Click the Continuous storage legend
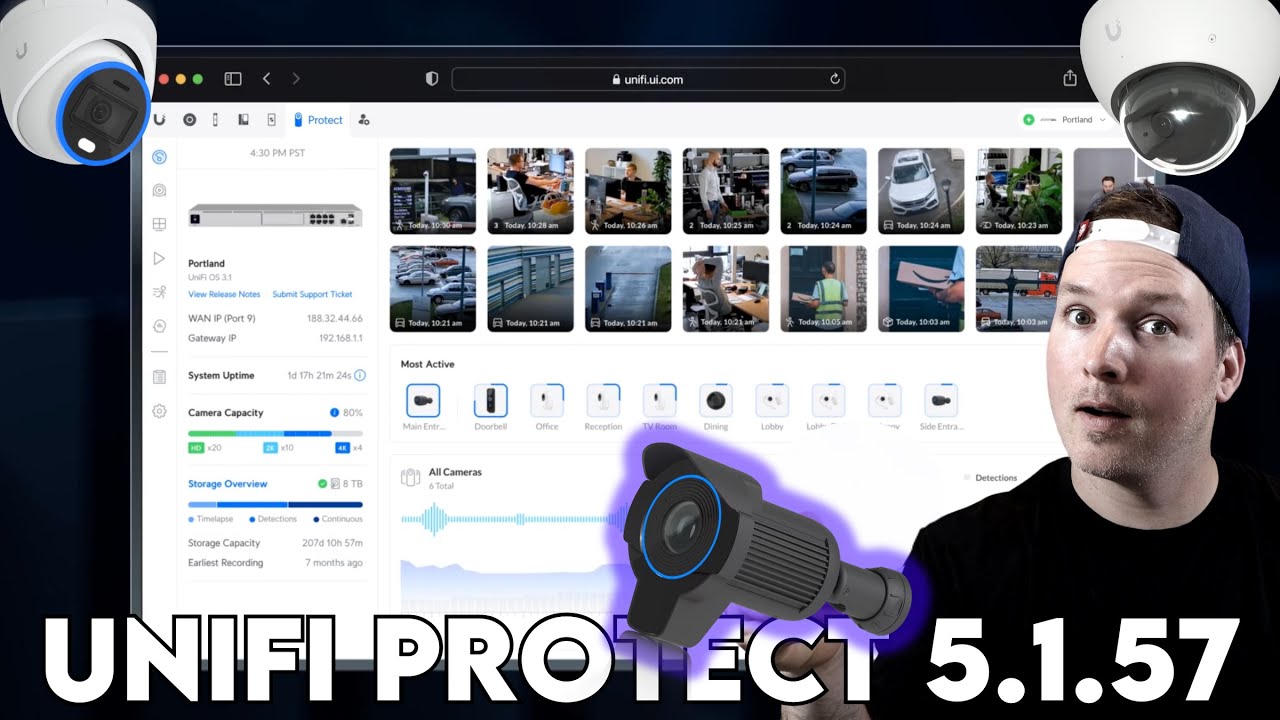The width and height of the screenshot is (1280, 720). (x=338, y=519)
